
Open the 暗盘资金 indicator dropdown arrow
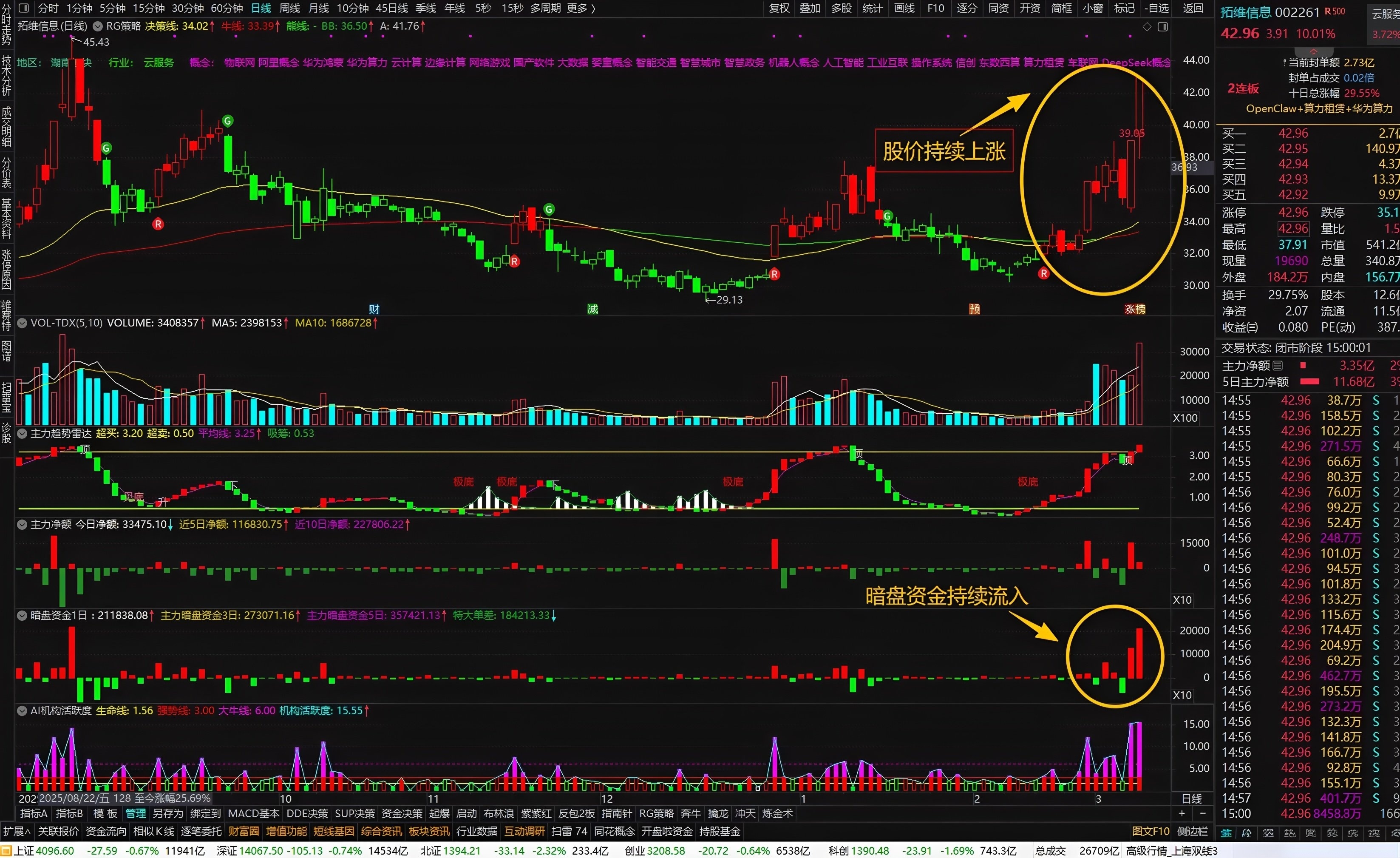tap(22, 615)
